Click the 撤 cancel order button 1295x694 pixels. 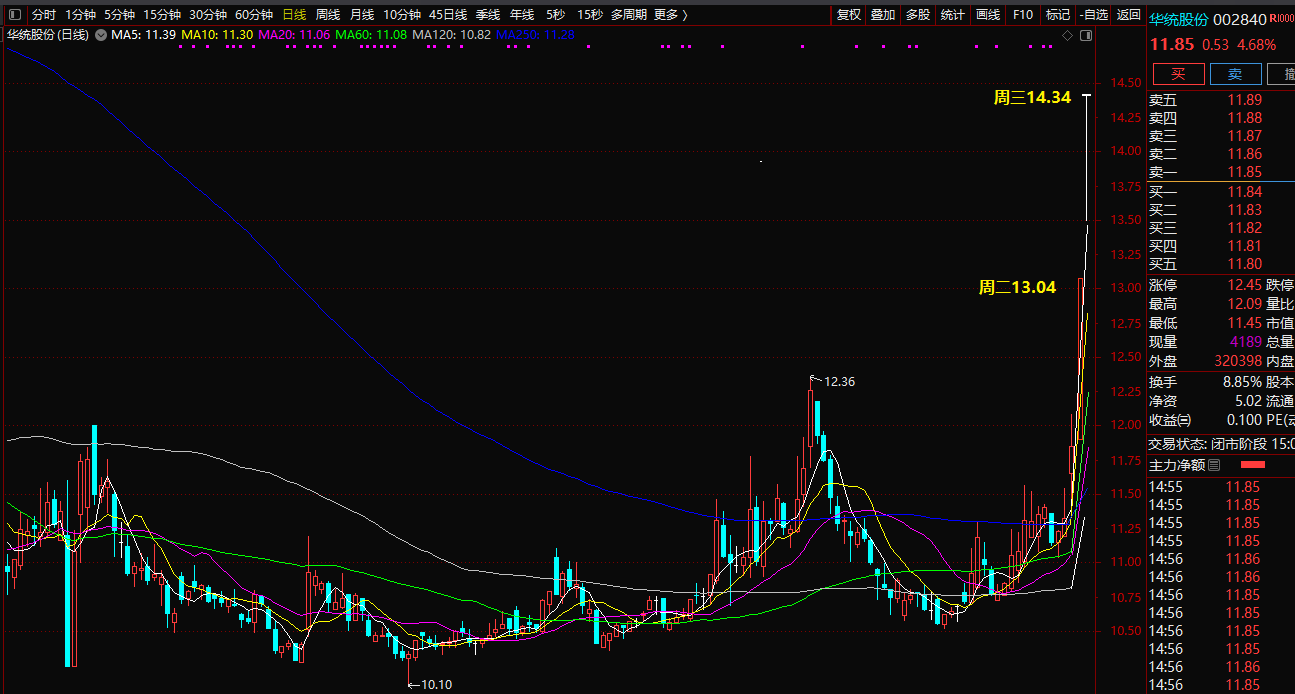(1282, 74)
